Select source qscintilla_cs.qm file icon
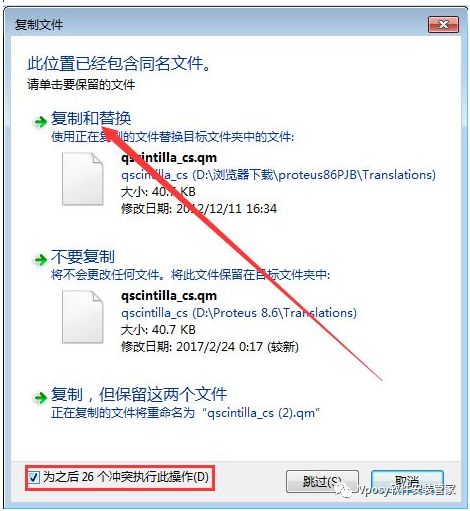Image resolution: width=470 pixels, height=511 pixels. tap(82, 179)
